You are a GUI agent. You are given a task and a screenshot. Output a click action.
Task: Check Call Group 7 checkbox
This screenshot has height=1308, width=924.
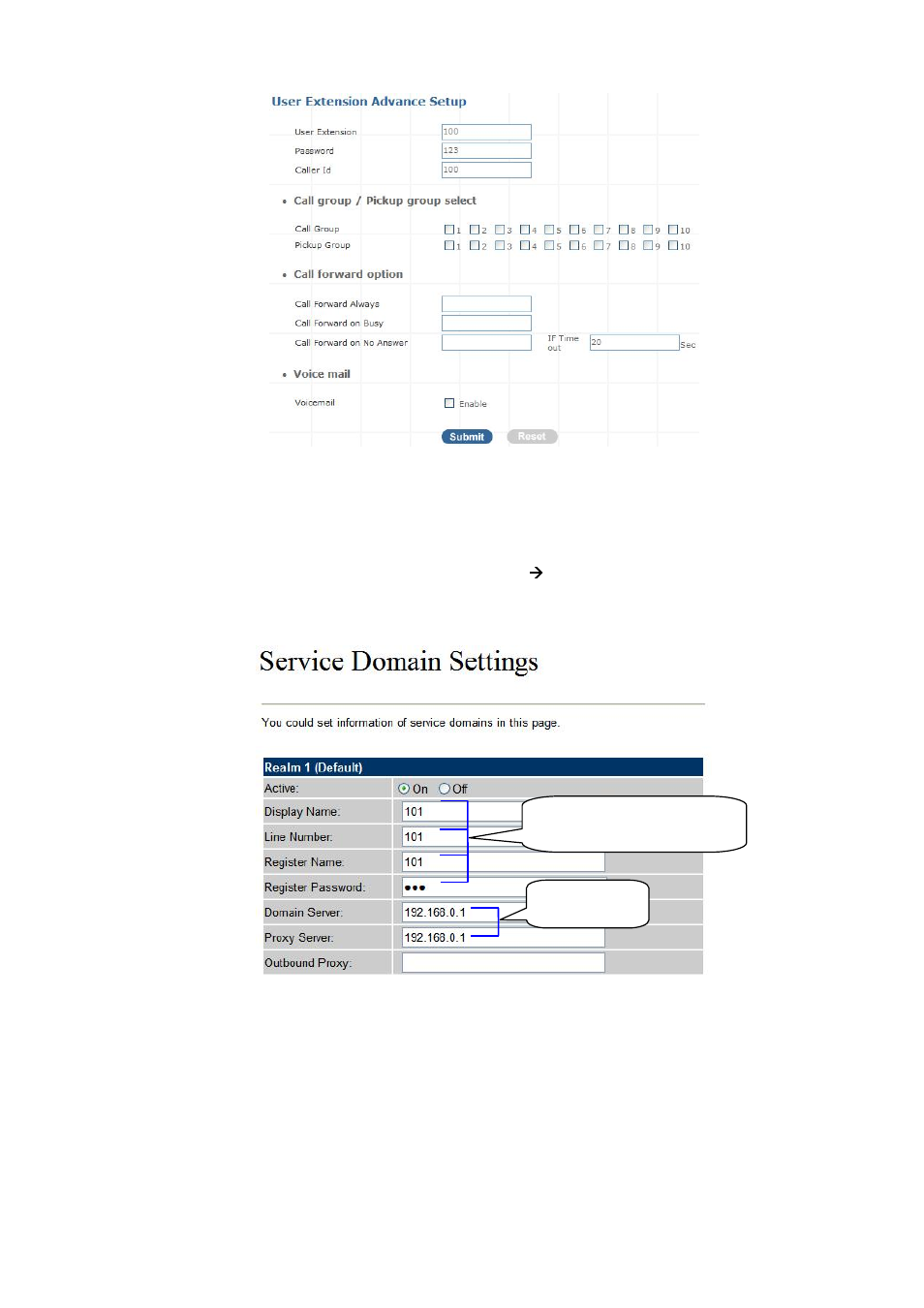pyautogui.click(x=598, y=229)
